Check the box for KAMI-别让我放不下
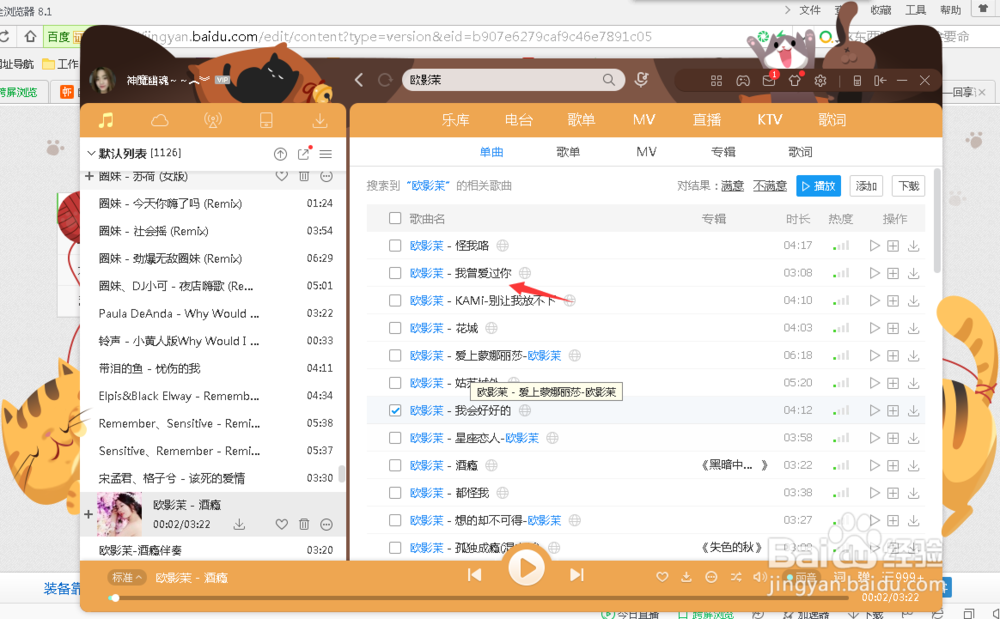Viewport: 1000px width, 619px height. [395, 300]
